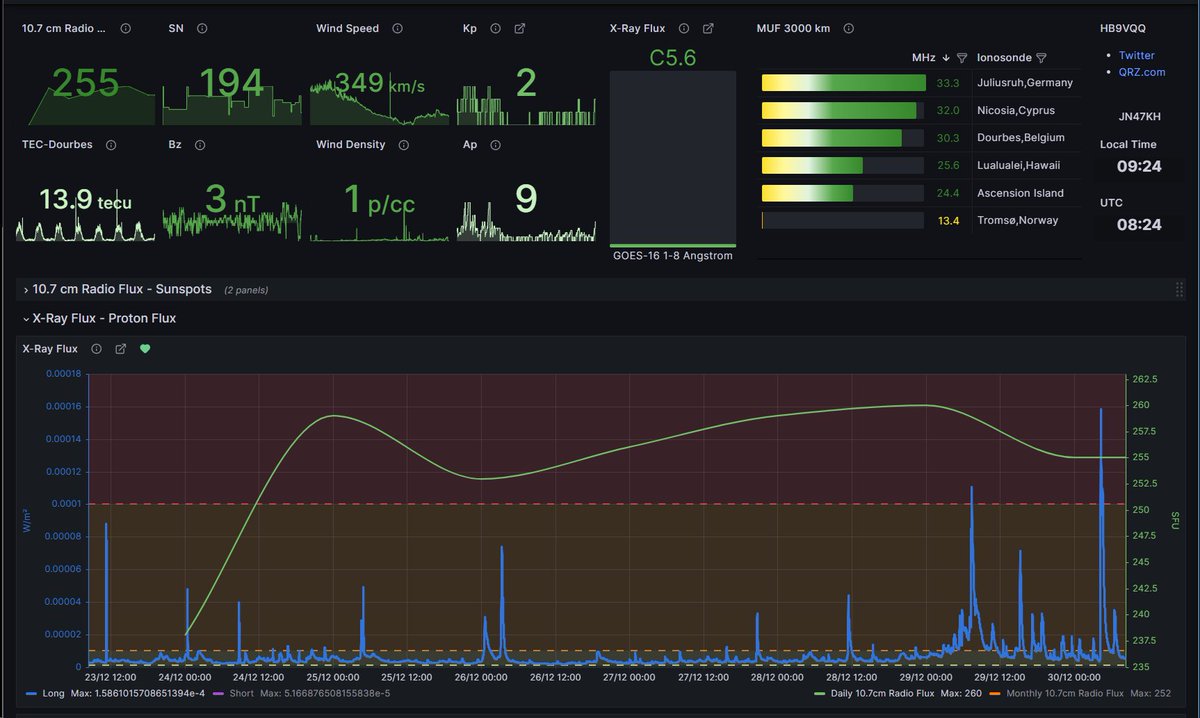Image resolution: width=1200 pixels, height=718 pixels.
Task: Open the Twitter link
Action: (x=1136, y=56)
